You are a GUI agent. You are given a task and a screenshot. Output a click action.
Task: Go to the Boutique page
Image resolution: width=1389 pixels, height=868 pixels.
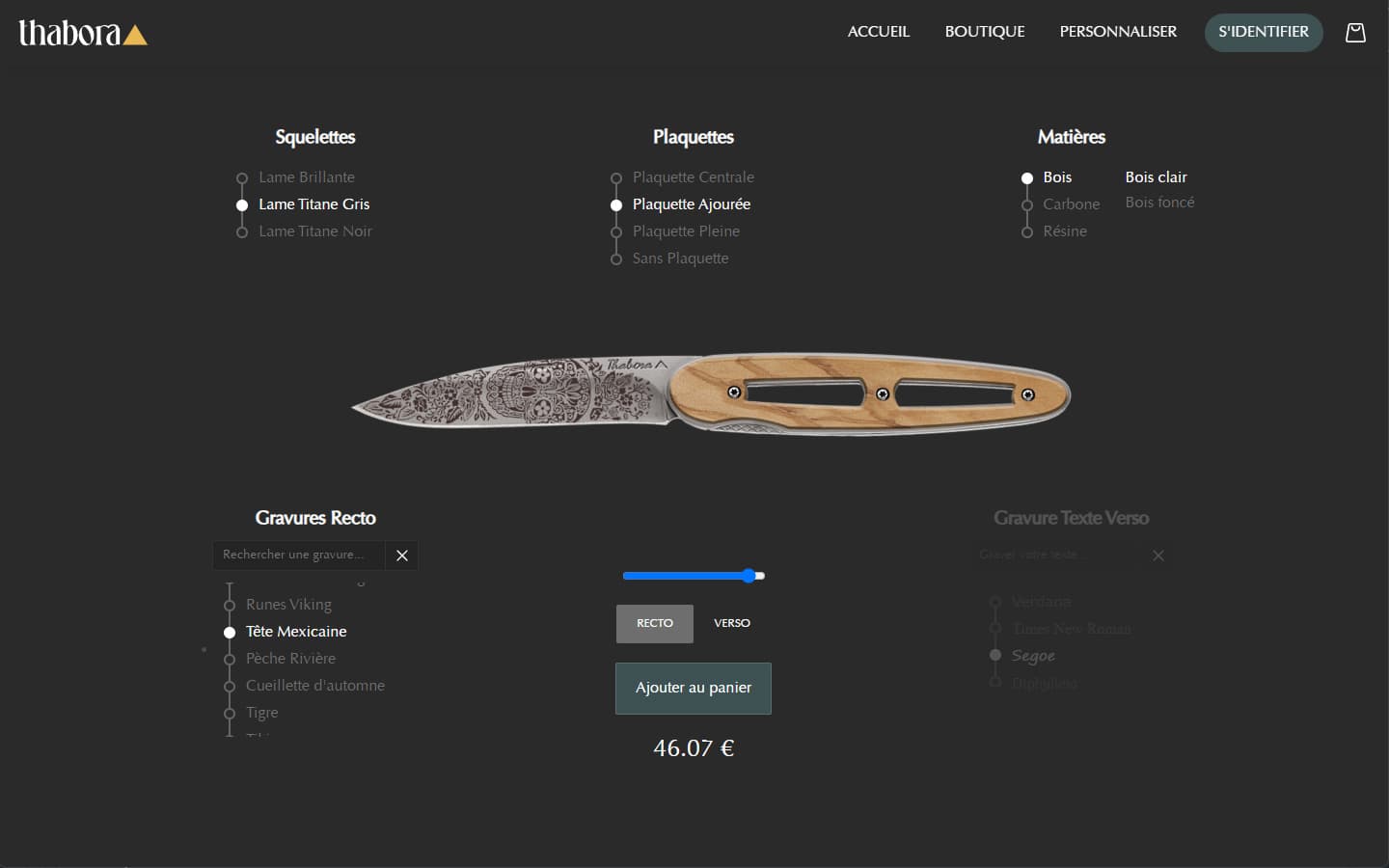point(984,32)
